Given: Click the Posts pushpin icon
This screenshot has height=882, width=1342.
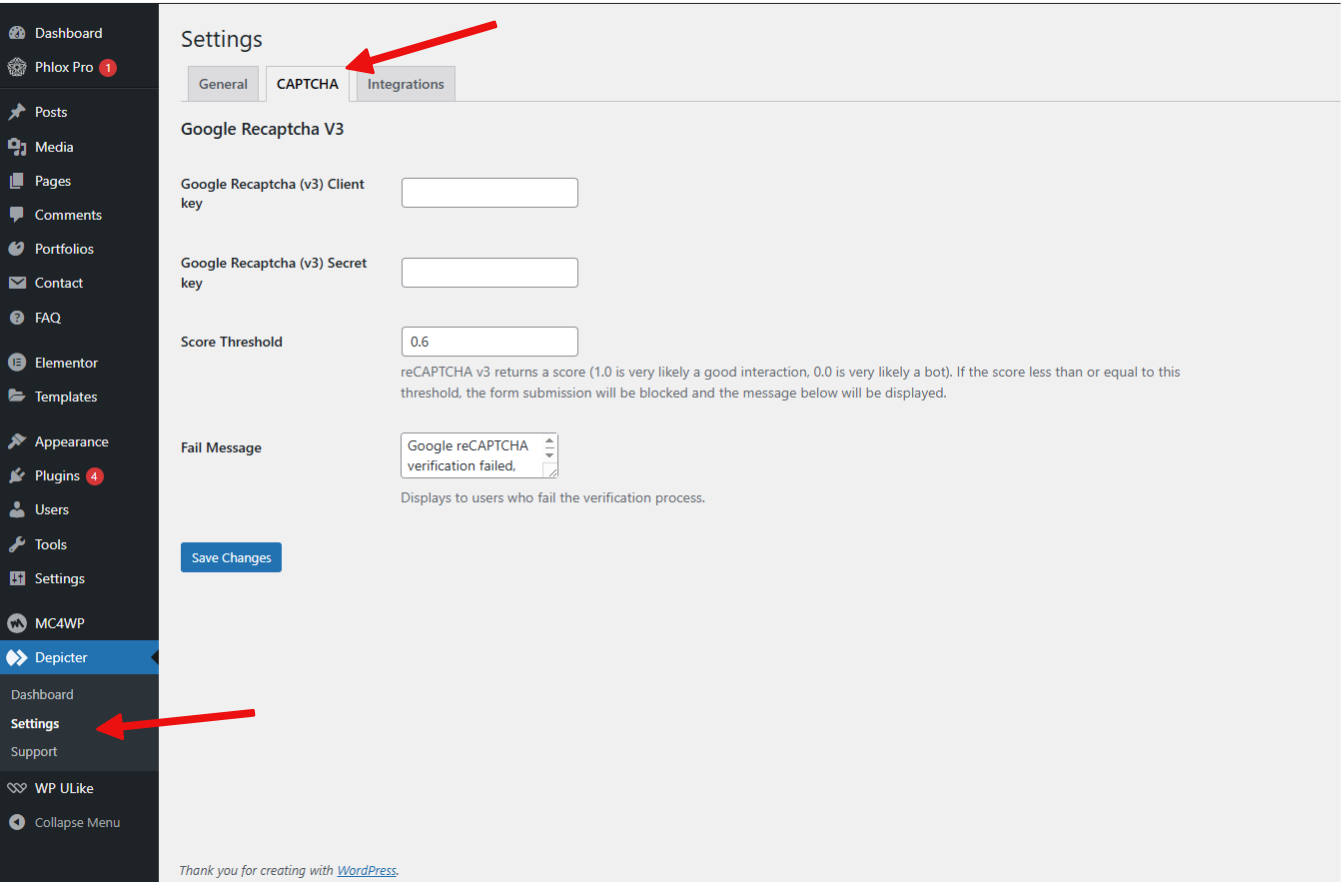Looking at the screenshot, I should (16, 112).
